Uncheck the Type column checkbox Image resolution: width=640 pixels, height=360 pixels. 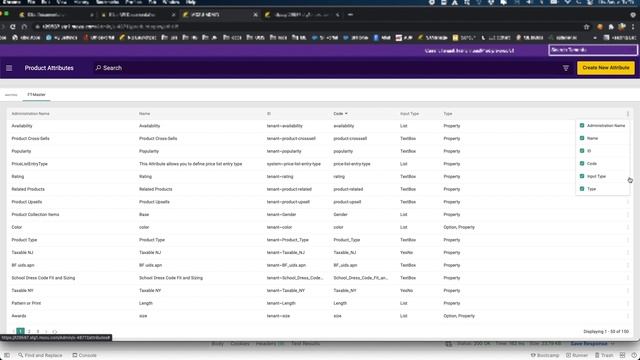click(582, 189)
